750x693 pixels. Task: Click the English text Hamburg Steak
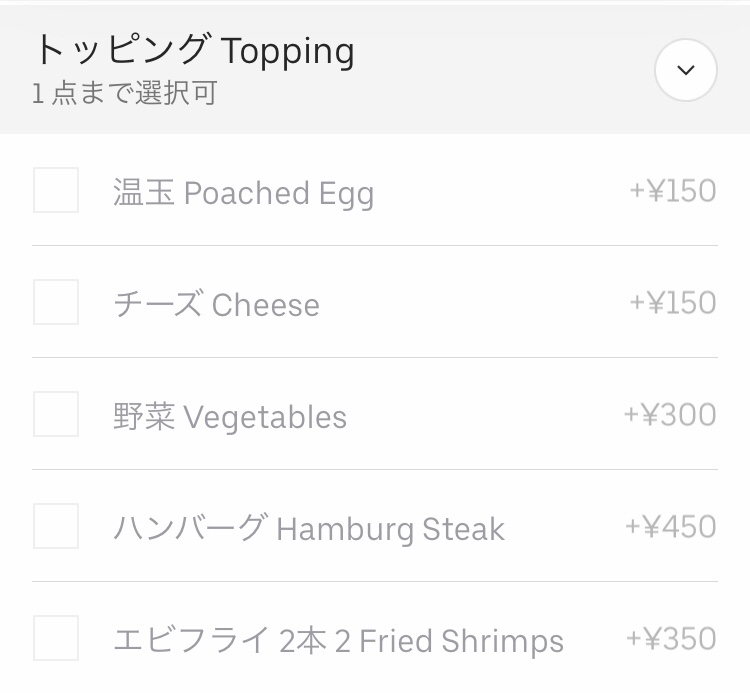click(390, 528)
